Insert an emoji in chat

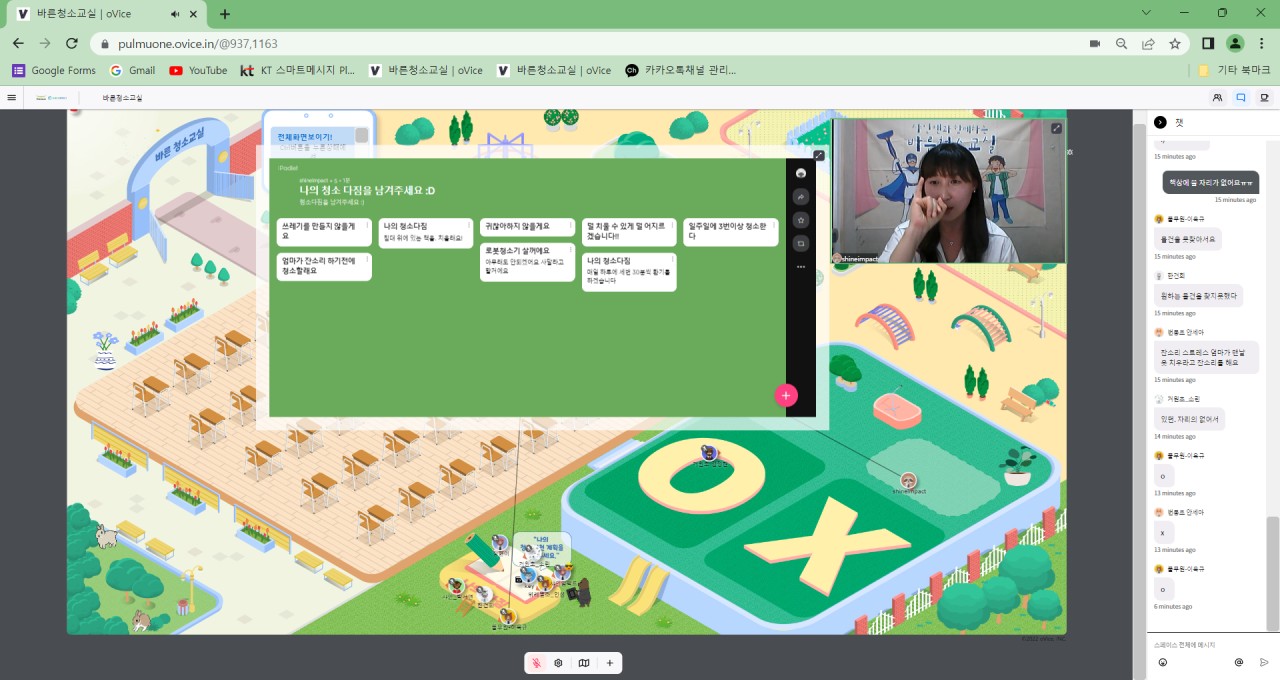pos(1163,662)
